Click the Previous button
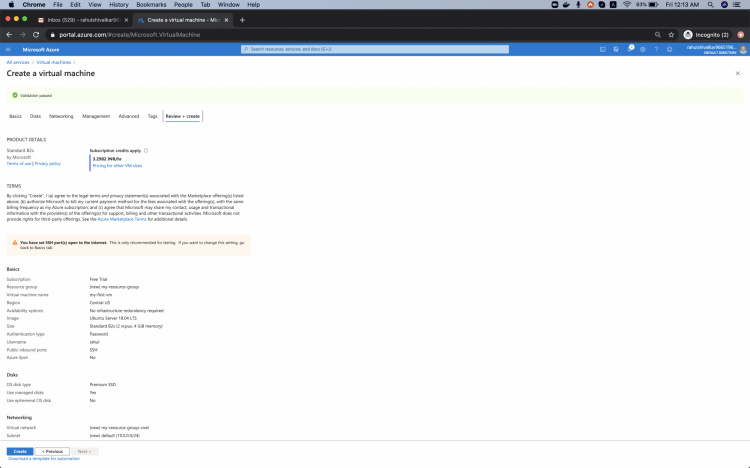Image resolution: width=750 pixels, height=468 pixels. [54, 451]
